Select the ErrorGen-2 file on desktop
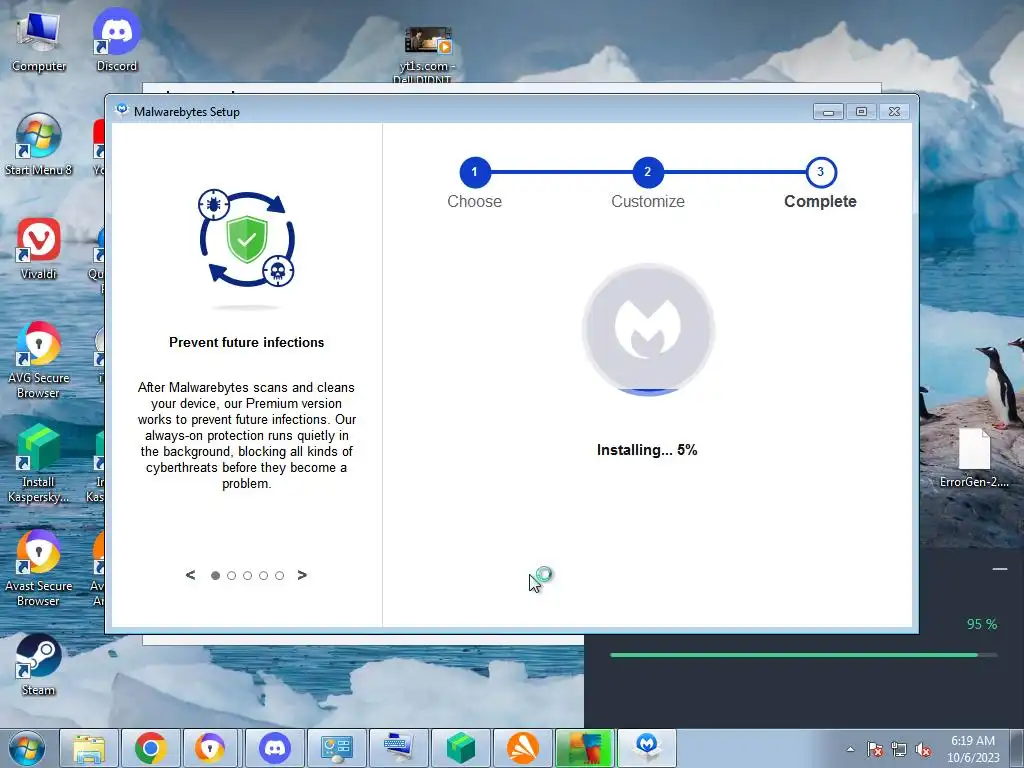 (x=974, y=458)
